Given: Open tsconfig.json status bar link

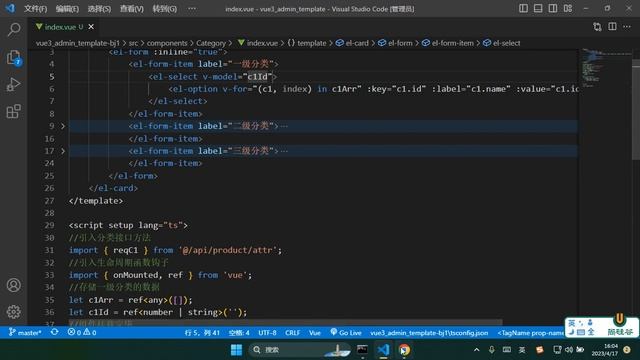Looking at the screenshot, I should (429, 333).
